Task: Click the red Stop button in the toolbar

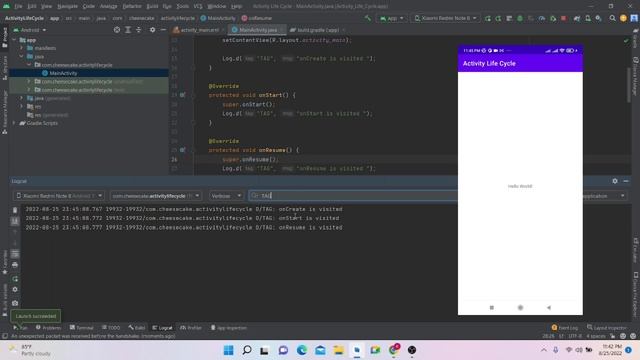Action: pos(564,18)
